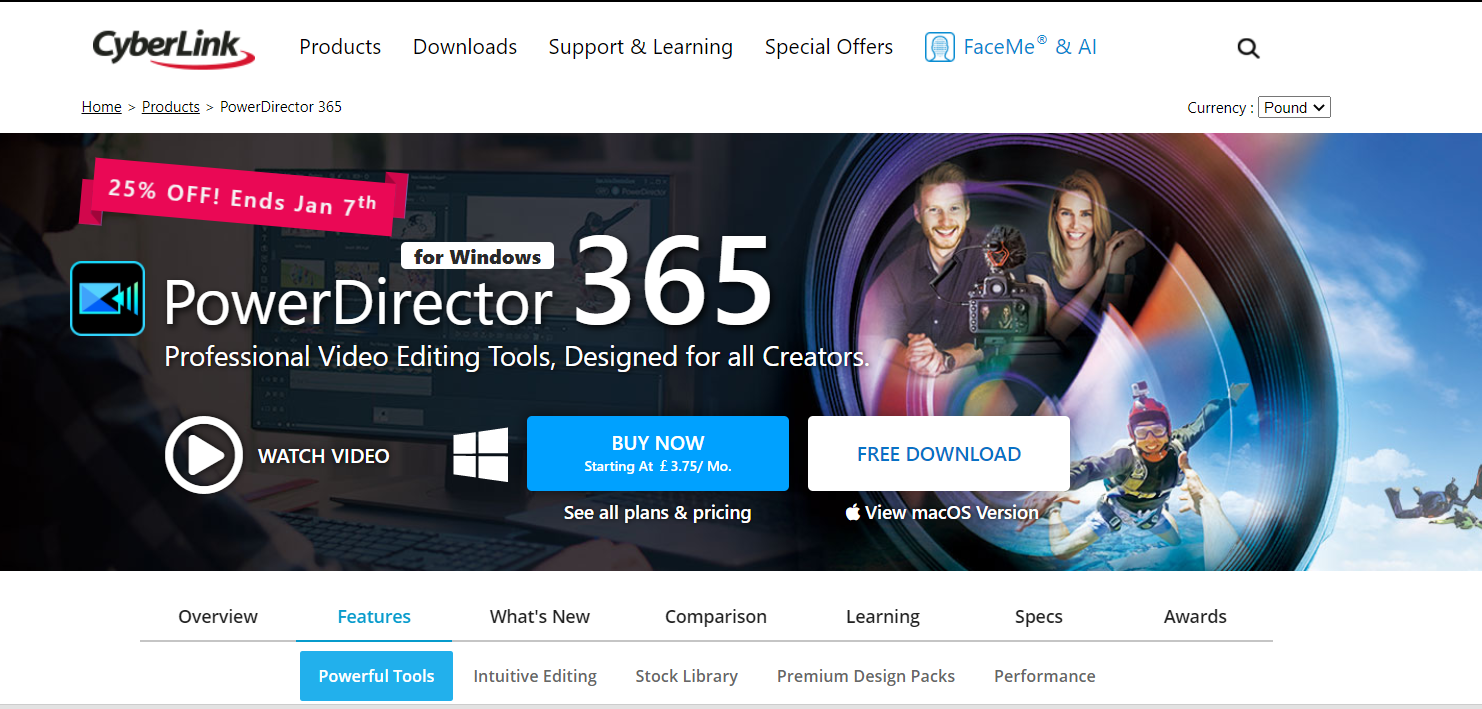
Task: Open the Special Offers menu
Action: click(829, 47)
